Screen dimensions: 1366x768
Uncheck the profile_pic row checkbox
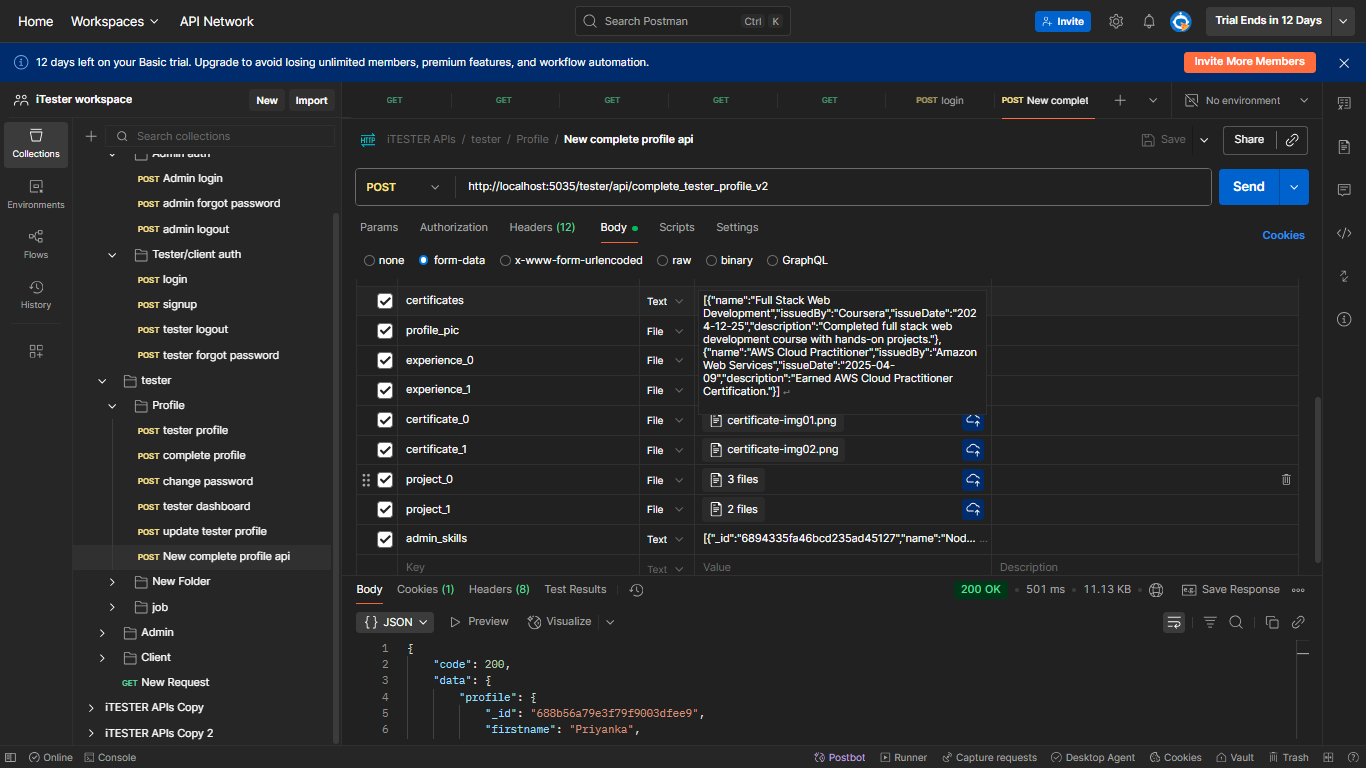pos(385,331)
